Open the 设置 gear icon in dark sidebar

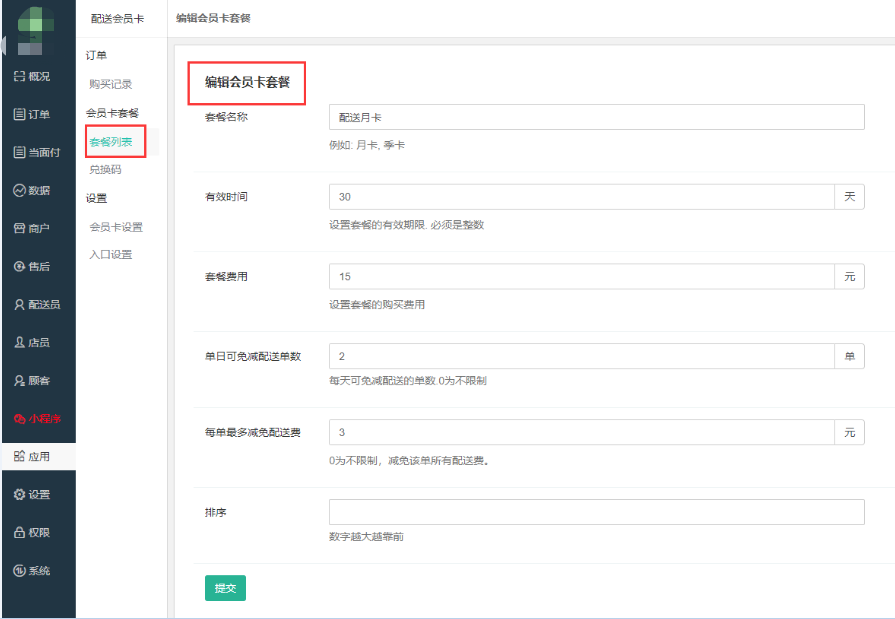click(x=19, y=495)
